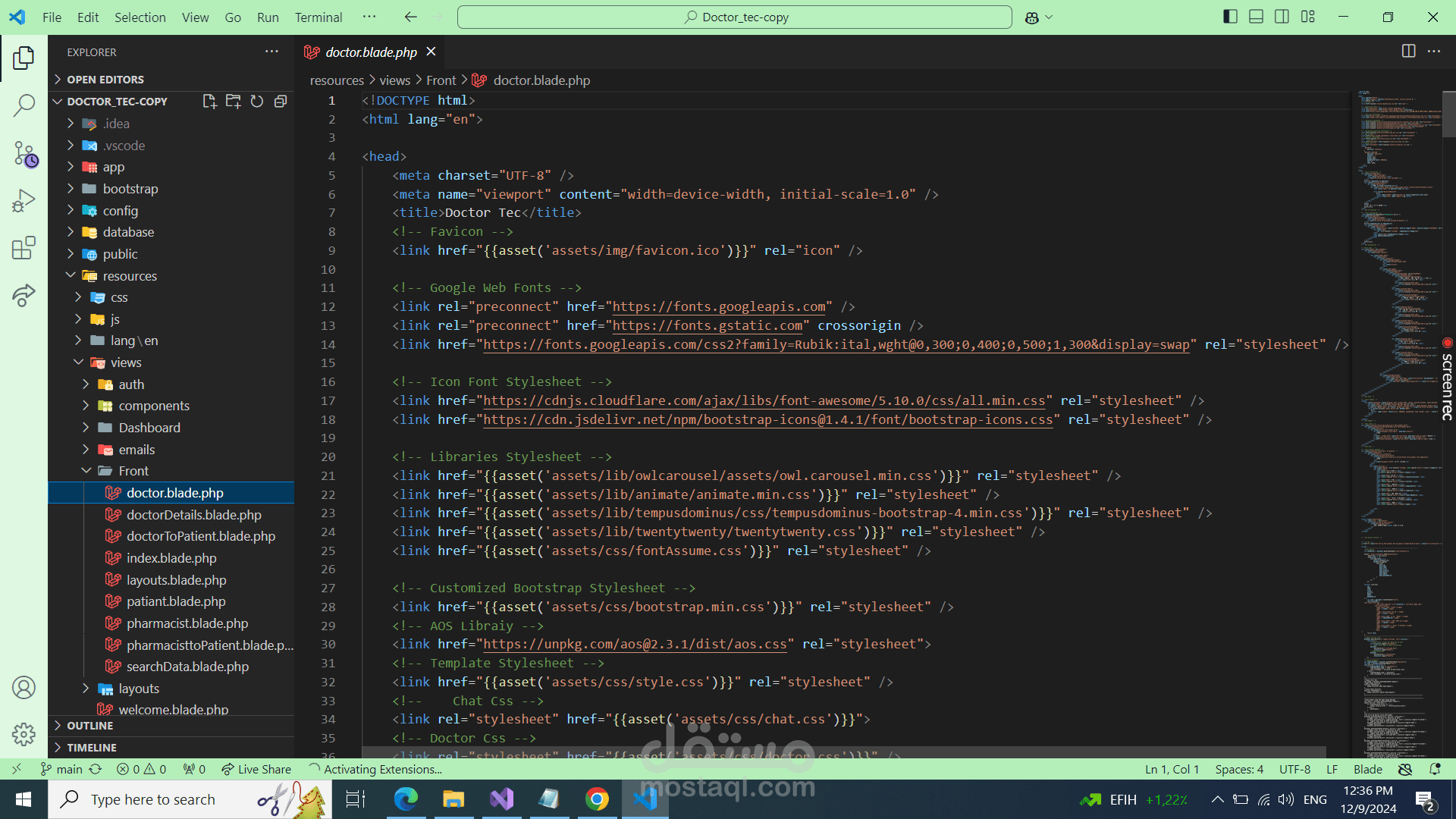The width and height of the screenshot is (1456, 819).
Task: Toggle the primary side bar layout
Action: 1230,17
